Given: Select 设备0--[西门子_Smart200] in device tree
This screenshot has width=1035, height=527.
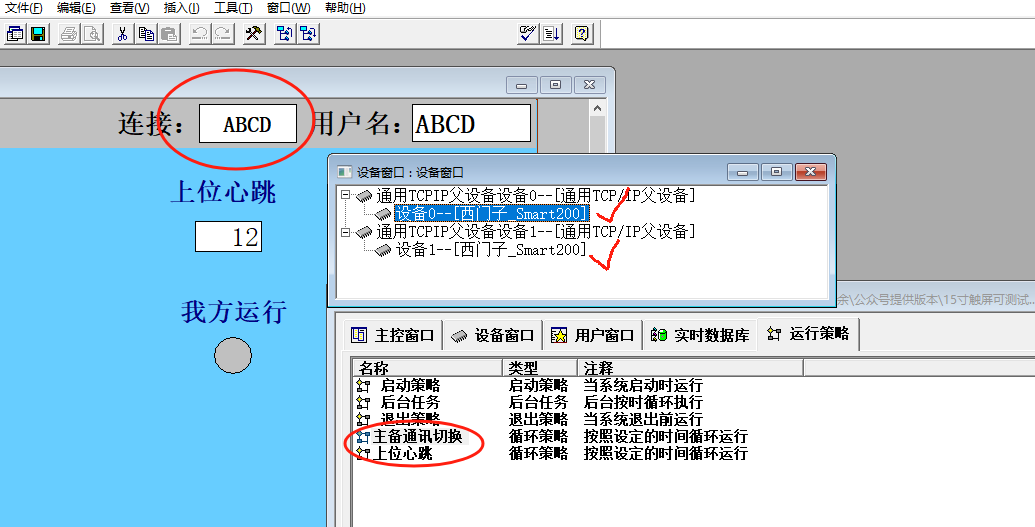Looking at the screenshot, I should [491, 213].
